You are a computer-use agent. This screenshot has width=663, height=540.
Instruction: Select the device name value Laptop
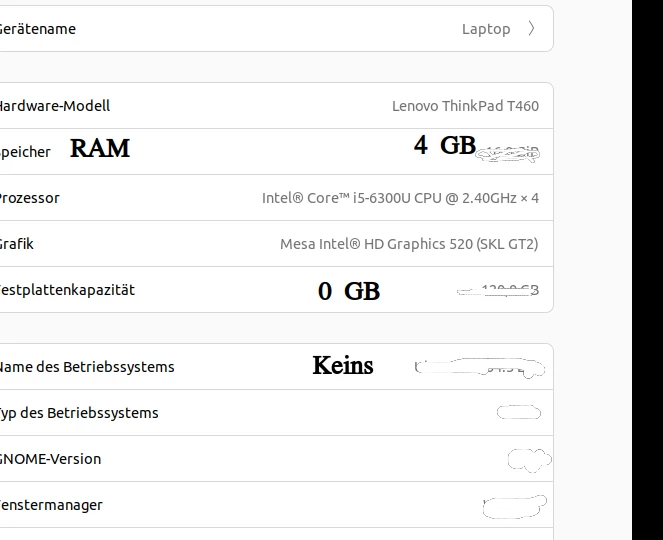[x=486, y=29]
